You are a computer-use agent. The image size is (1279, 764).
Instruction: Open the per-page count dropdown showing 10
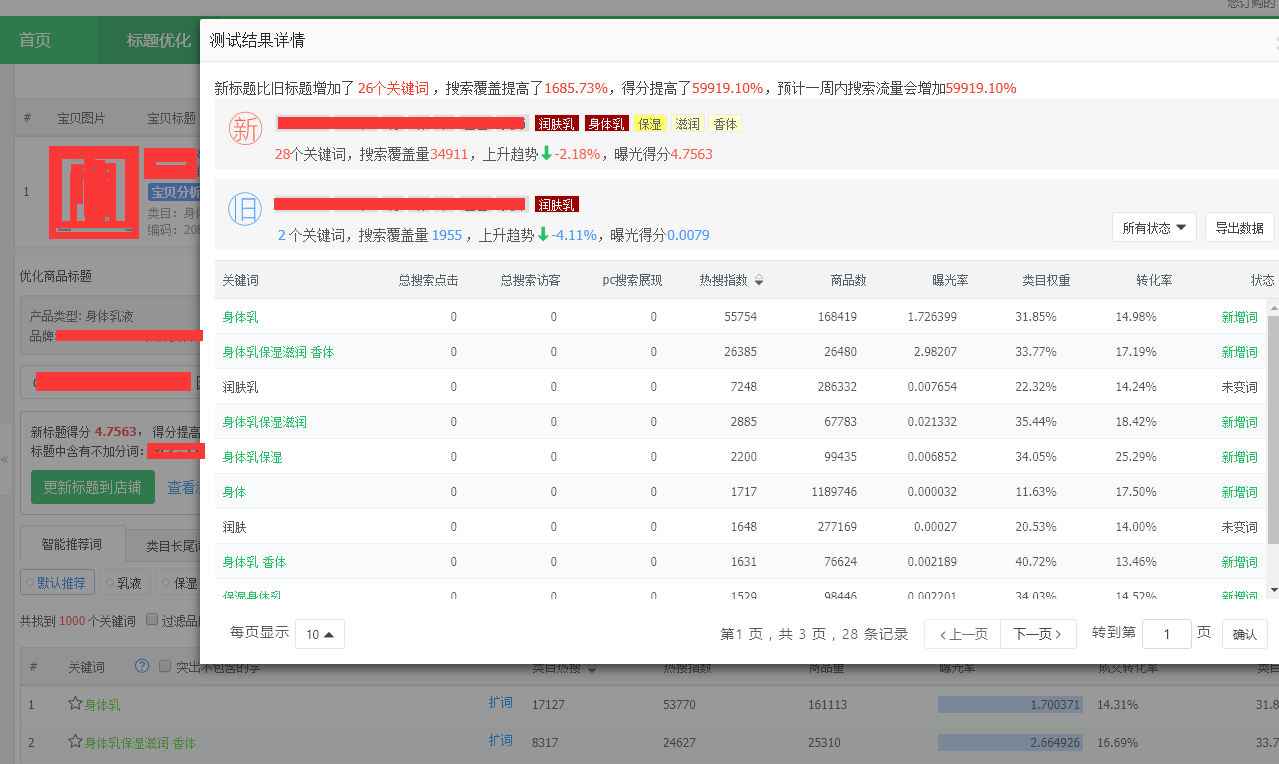pyautogui.click(x=320, y=634)
